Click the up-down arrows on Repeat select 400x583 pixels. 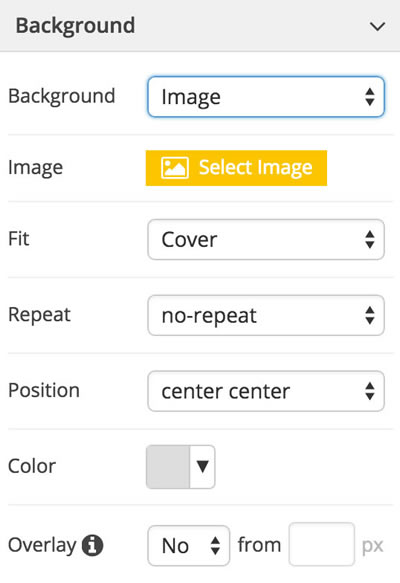(370, 315)
